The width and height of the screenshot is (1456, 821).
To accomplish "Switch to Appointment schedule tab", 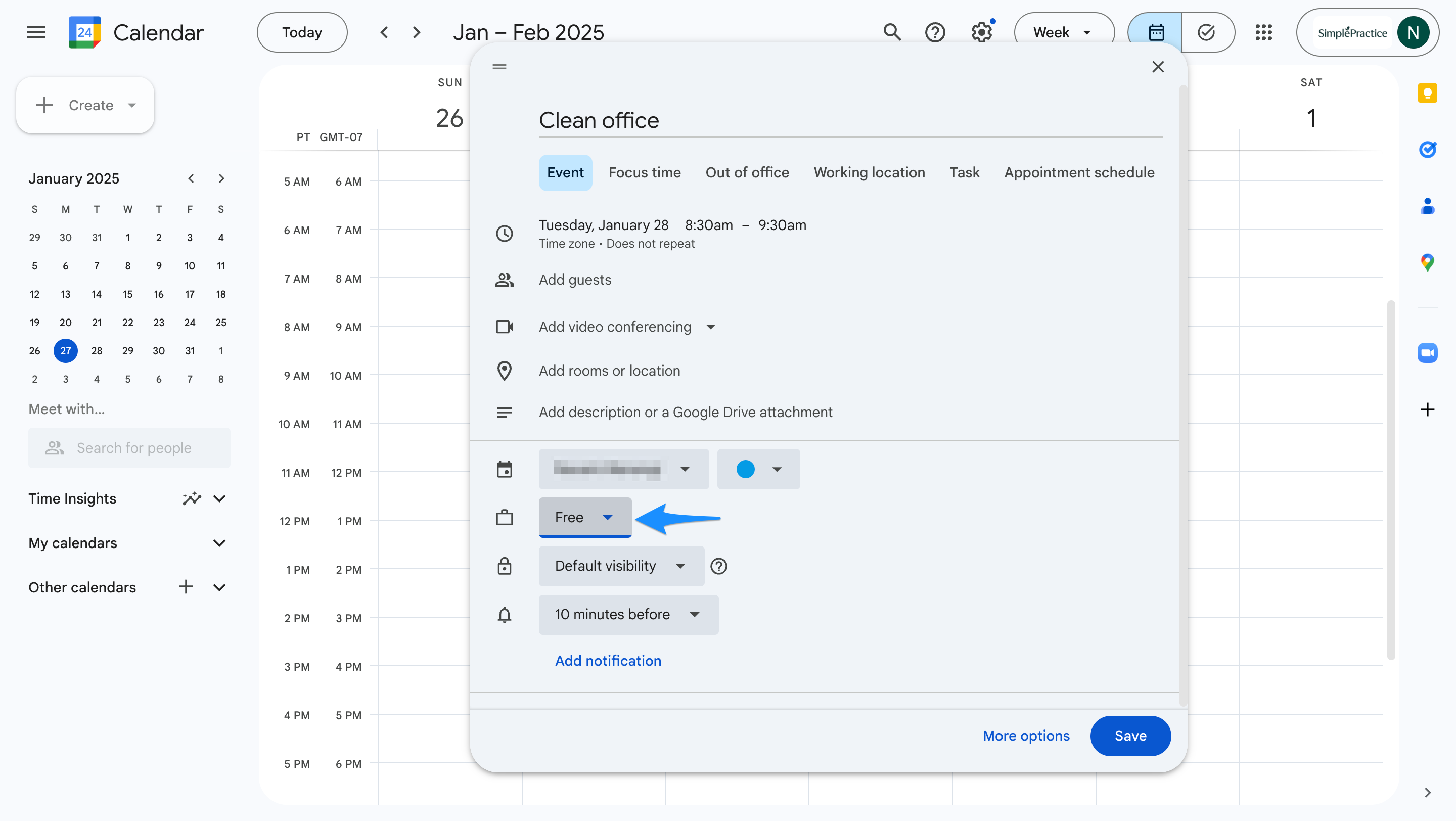I will [x=1079, y=172].
